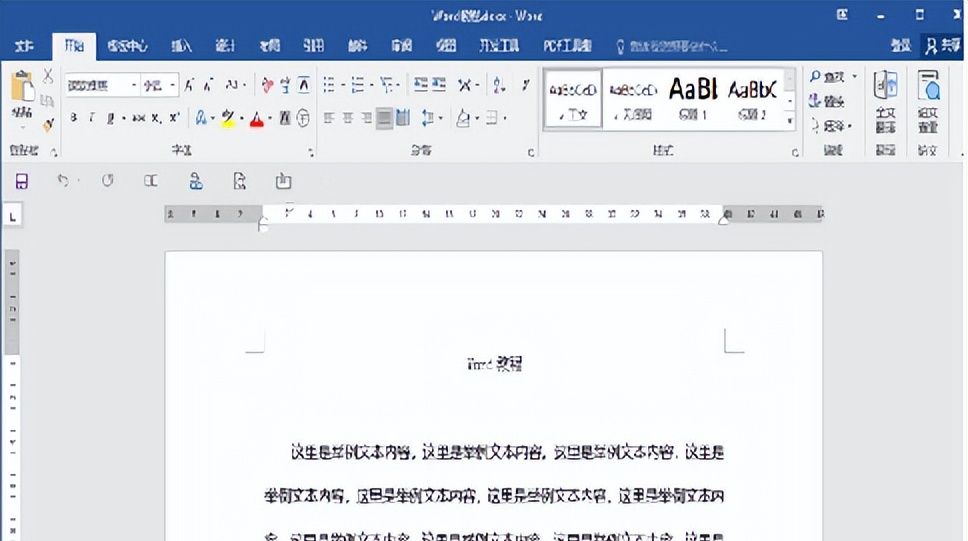This screenshot has width=968, height=541.
Task: Switch to the Developer Tools tab
Action: point(499,46)
